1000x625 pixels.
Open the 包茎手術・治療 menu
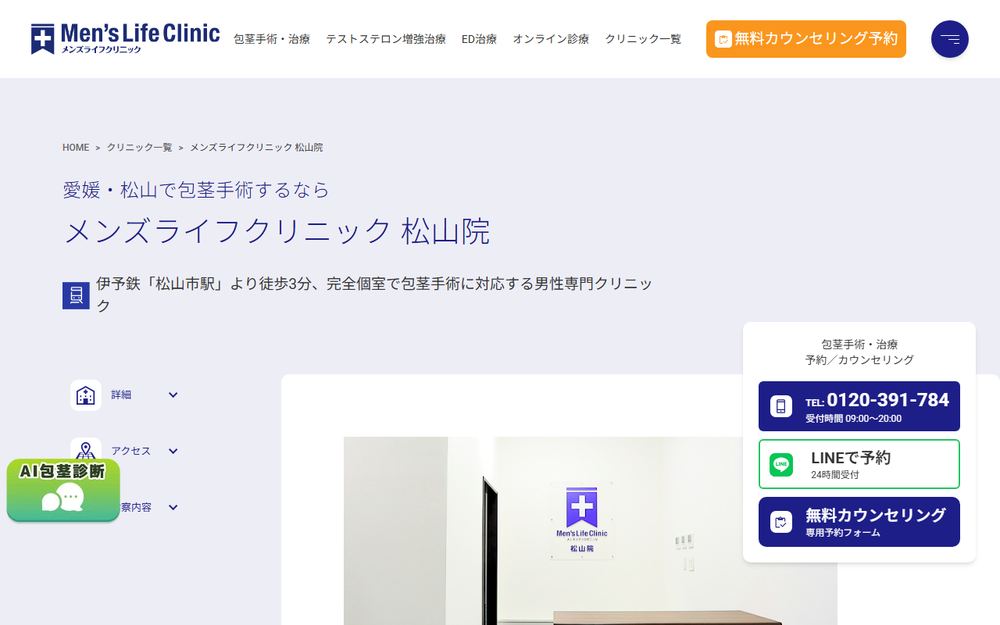[272, 39]
